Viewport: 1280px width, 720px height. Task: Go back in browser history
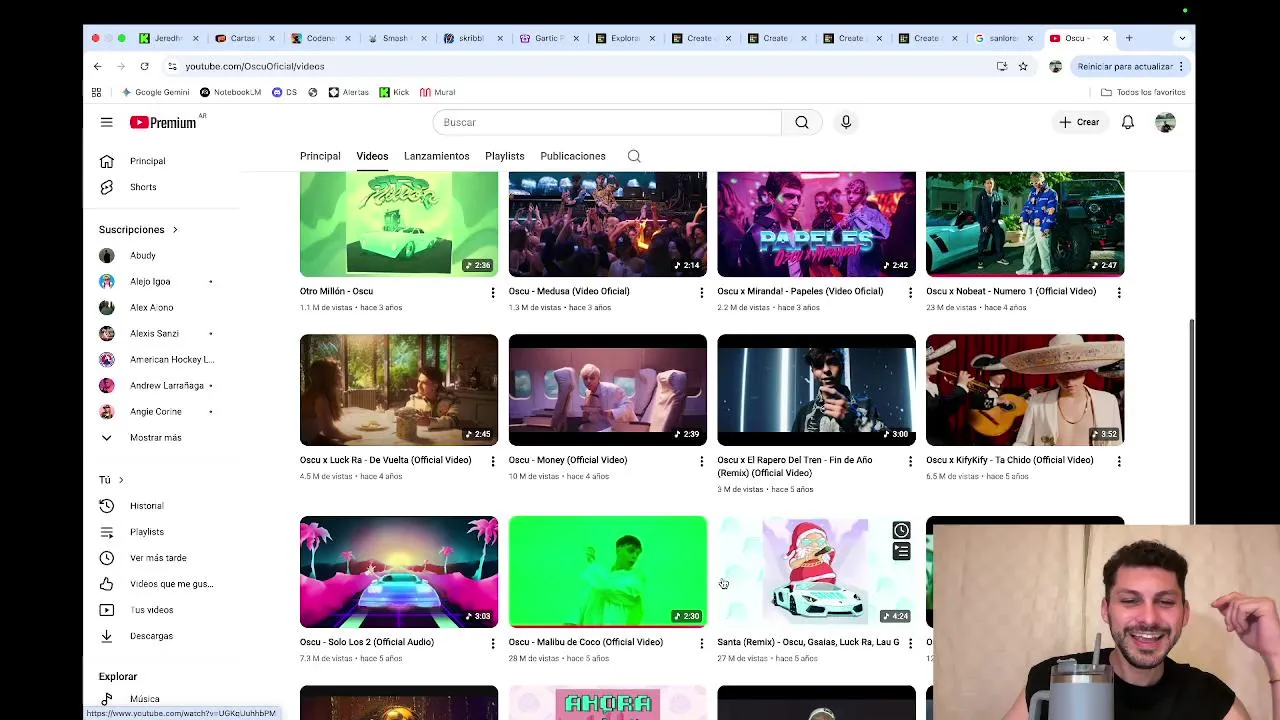click(97, 66)
